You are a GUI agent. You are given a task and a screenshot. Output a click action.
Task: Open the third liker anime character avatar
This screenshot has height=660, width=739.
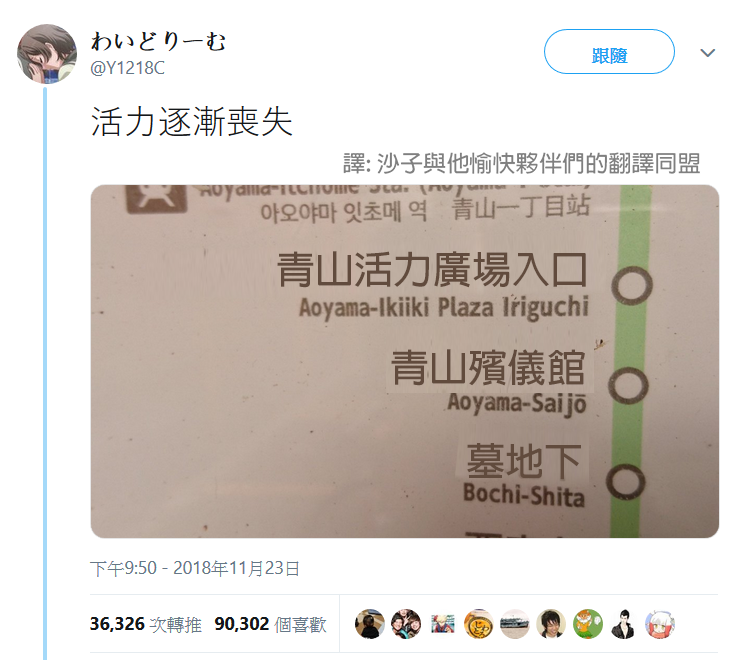point(443,624)
